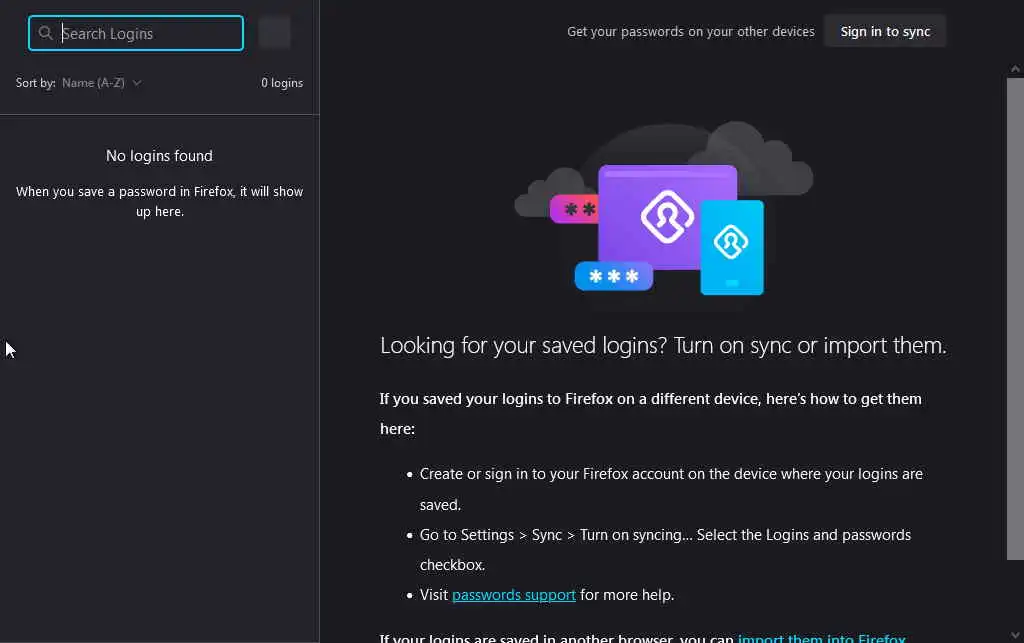Click the Search Logins input field
1024x643 pixels.
tap(136, 33)
